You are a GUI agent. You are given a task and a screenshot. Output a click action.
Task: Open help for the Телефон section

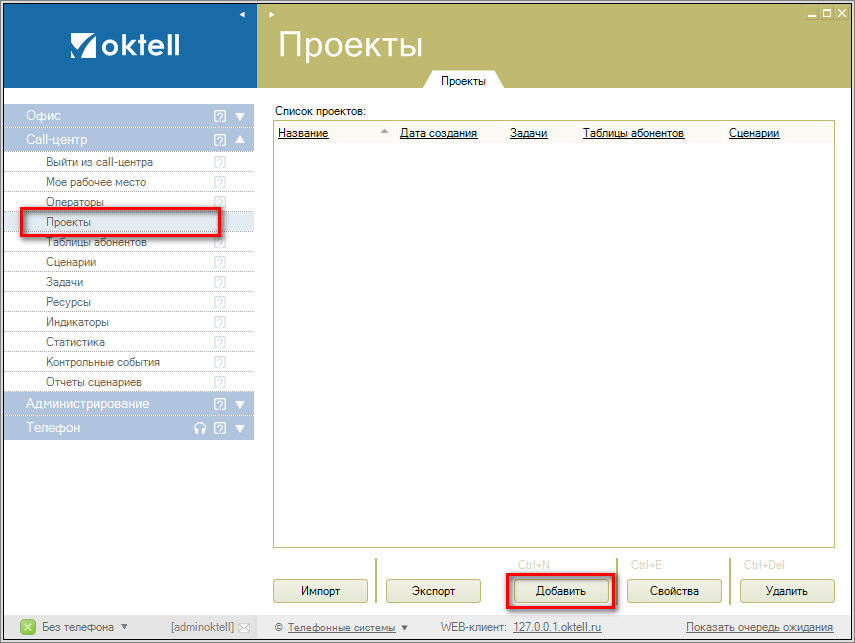pos(220,428)
